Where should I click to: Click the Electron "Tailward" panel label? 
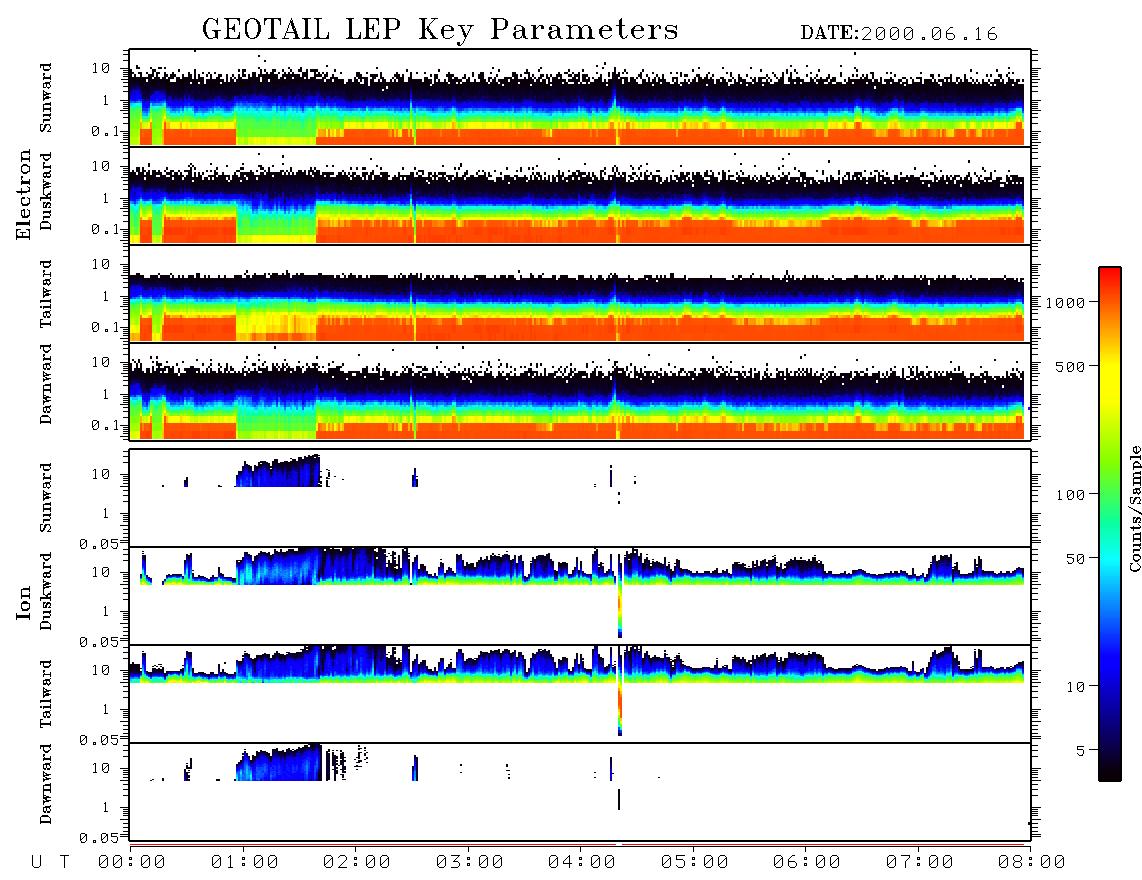[46, 294]
